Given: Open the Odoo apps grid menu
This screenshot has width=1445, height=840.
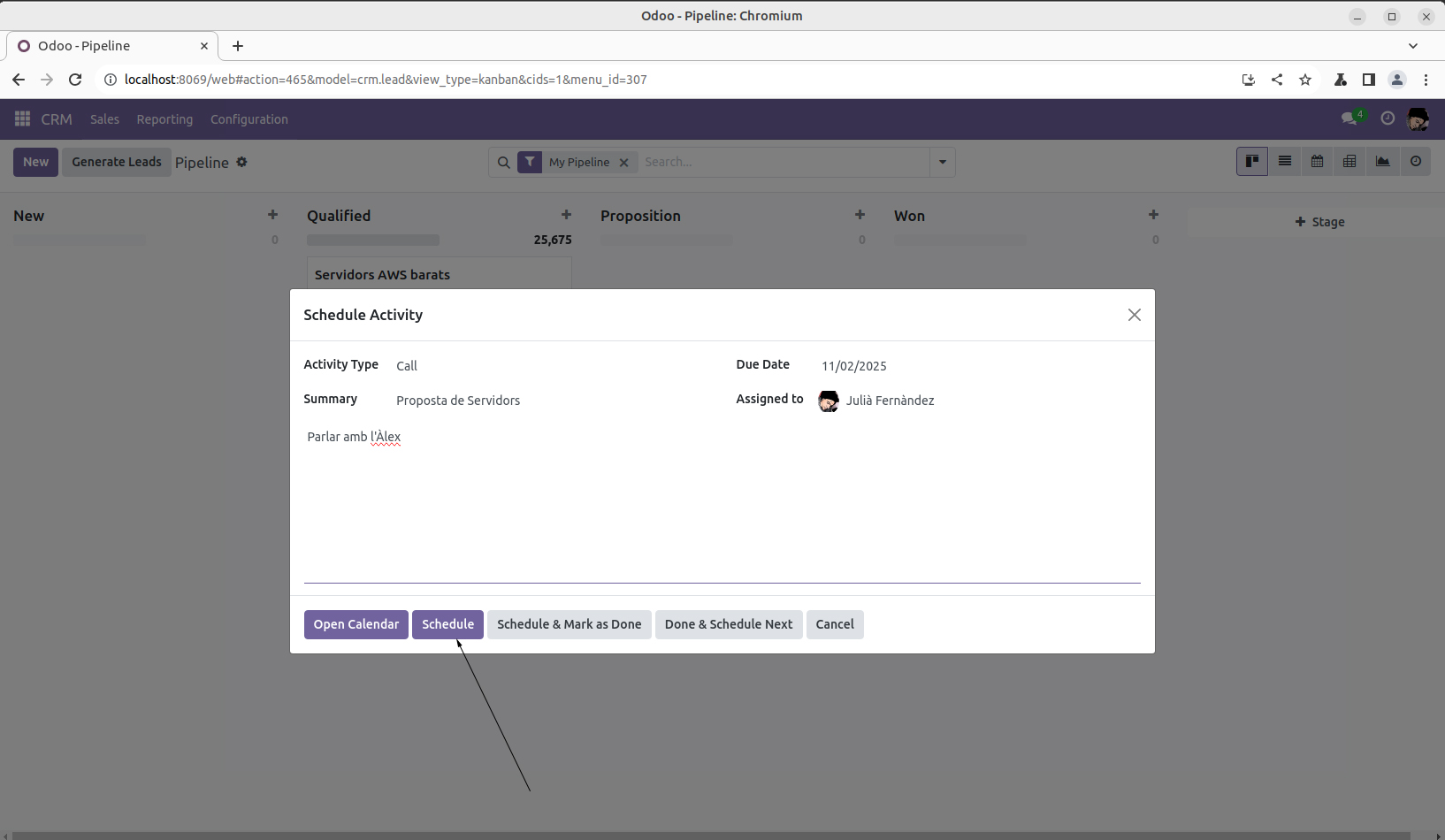Looking at the screenshot, I should click(22, 119).
